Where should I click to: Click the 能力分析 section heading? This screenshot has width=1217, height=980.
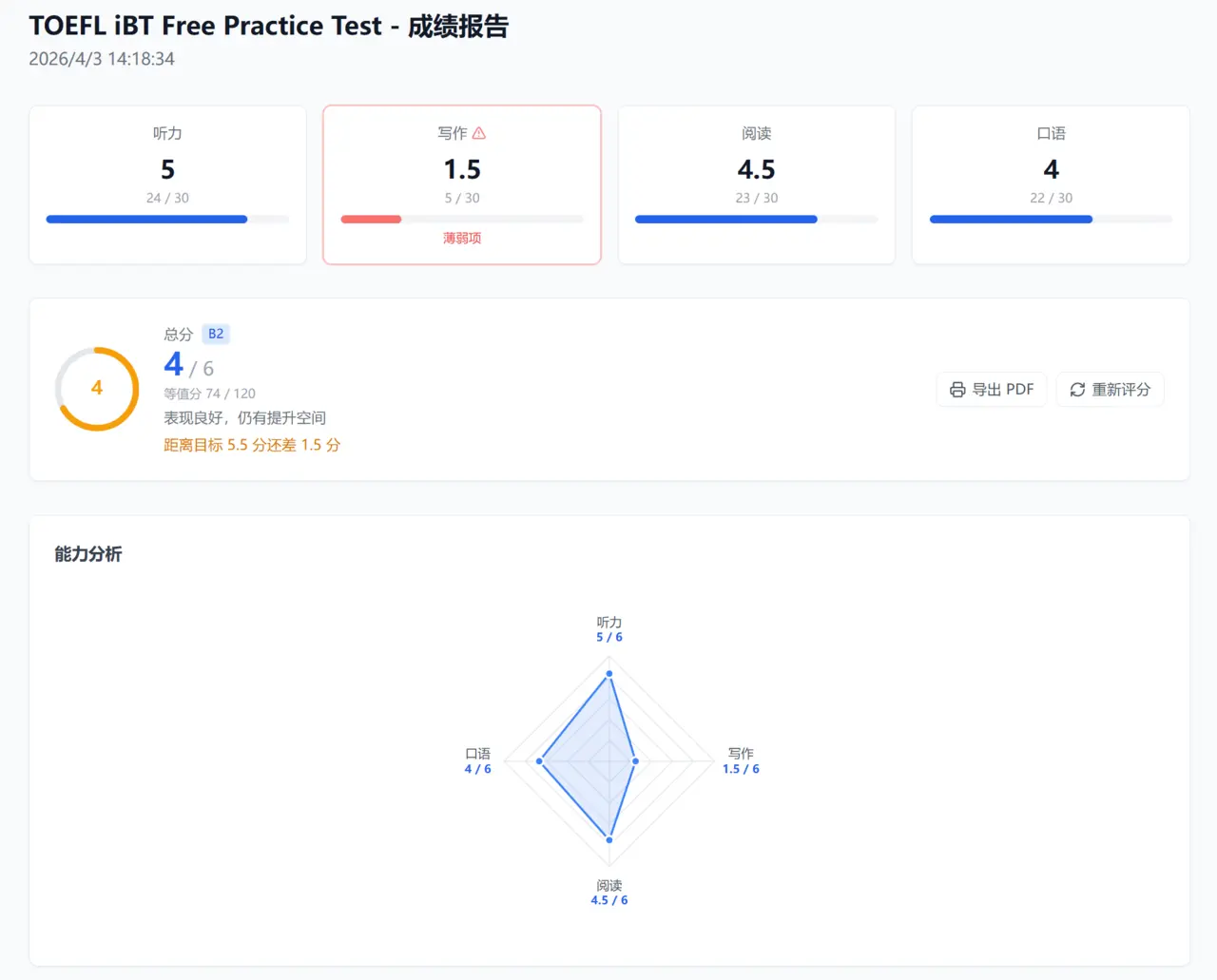(x=88, y=554)
